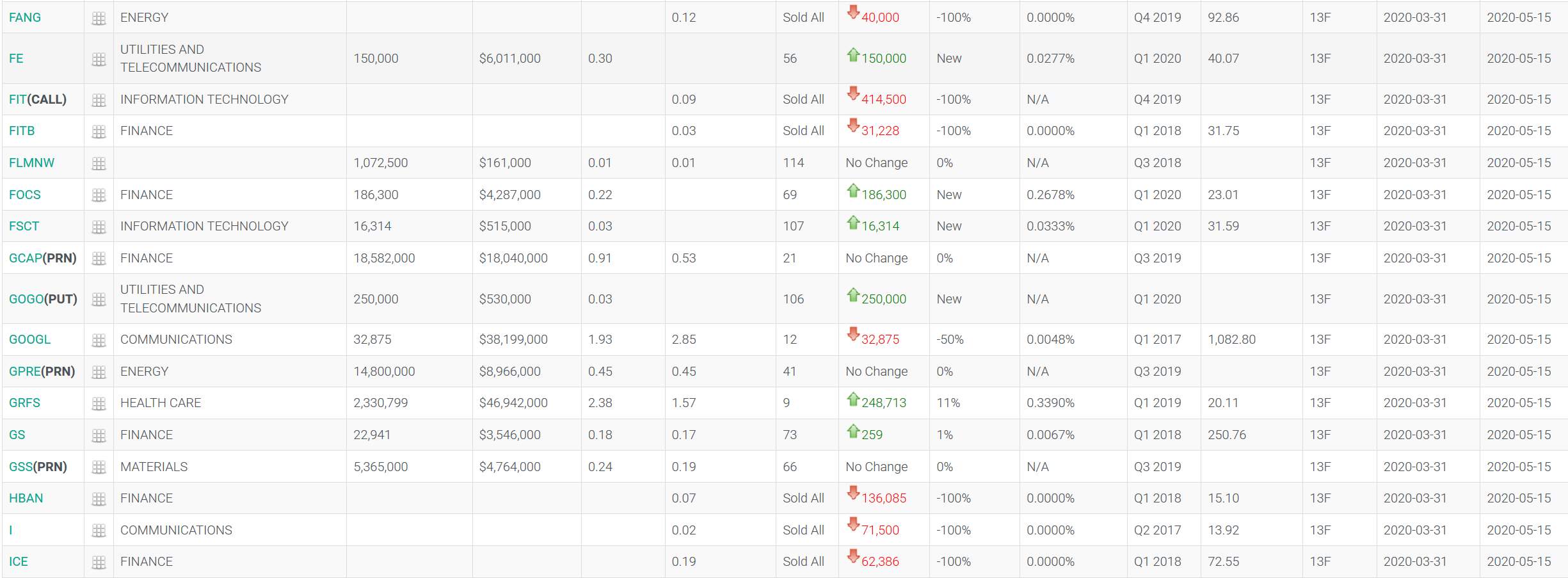Select the $38,199,000 value cell for GOOGL
Screen dimensions: 1568x578
[527, 340]
